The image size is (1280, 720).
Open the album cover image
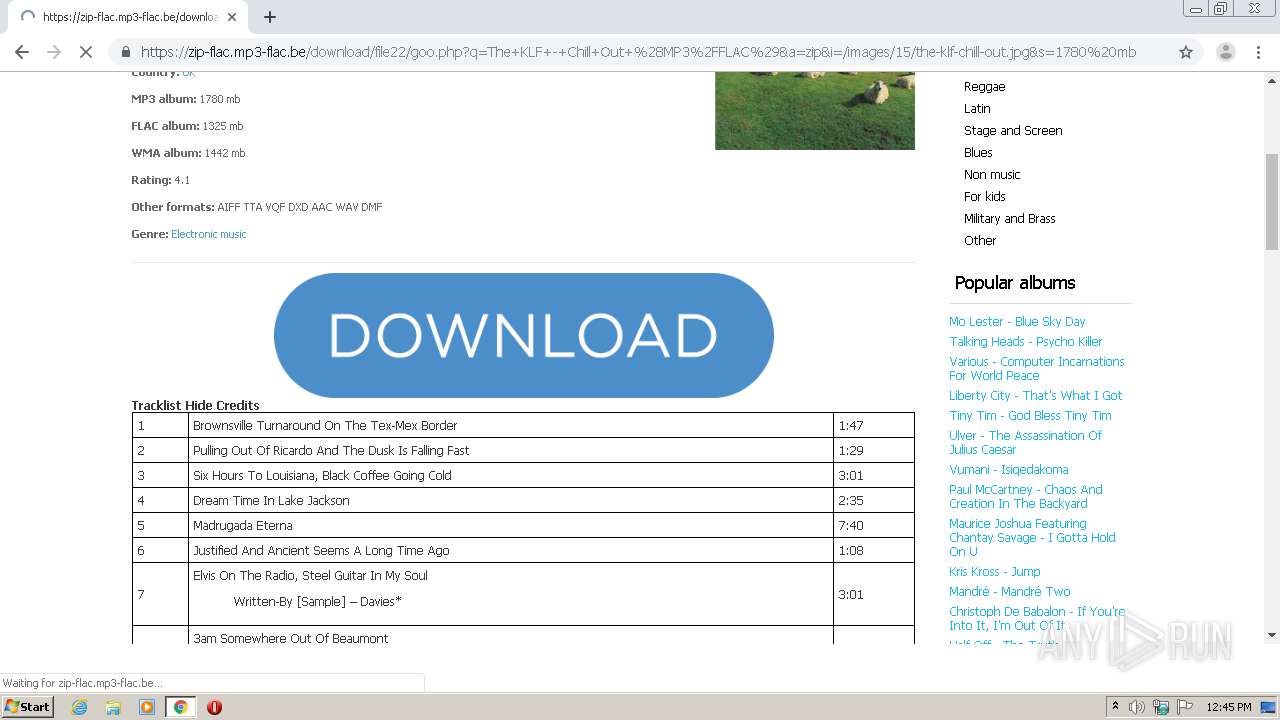pos(815,110)
